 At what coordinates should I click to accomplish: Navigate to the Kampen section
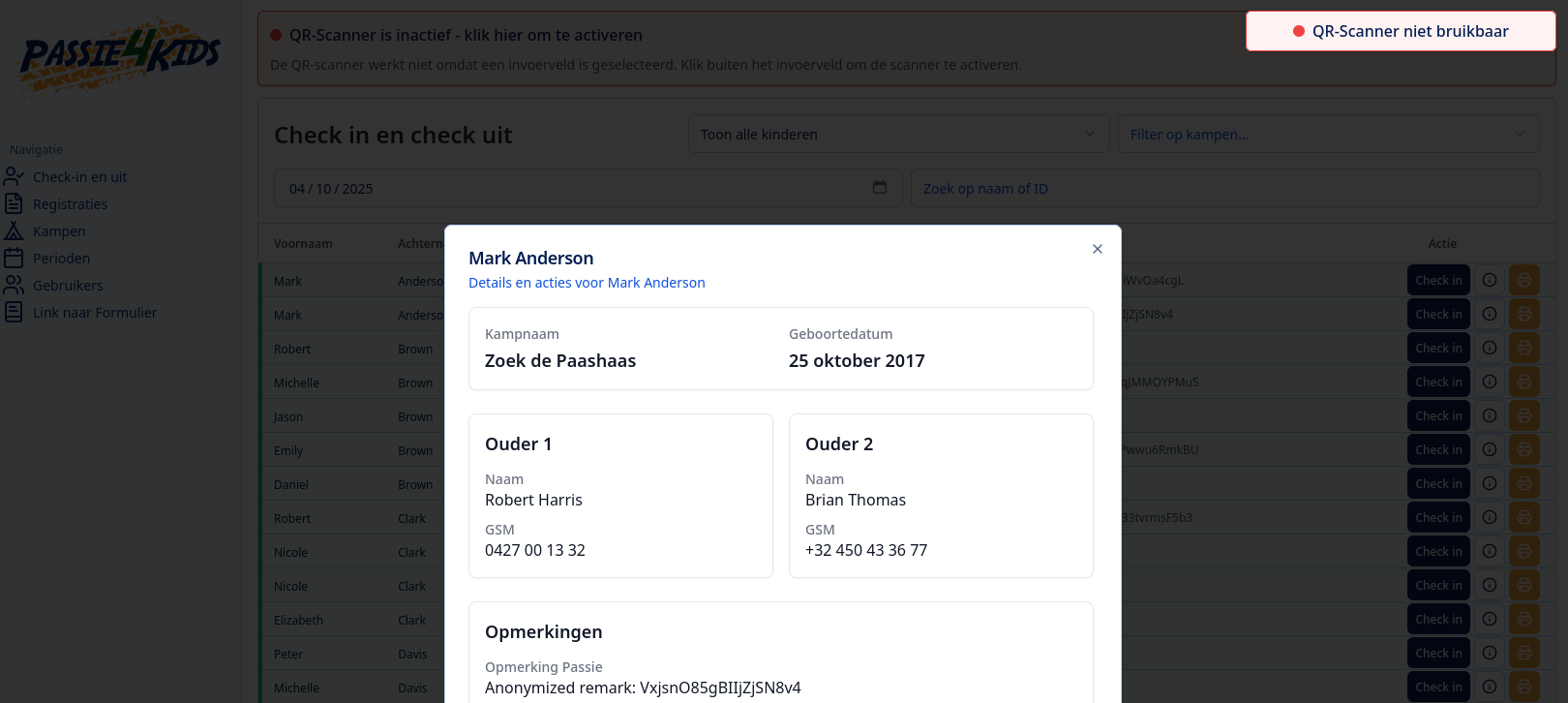coord(58,230)
